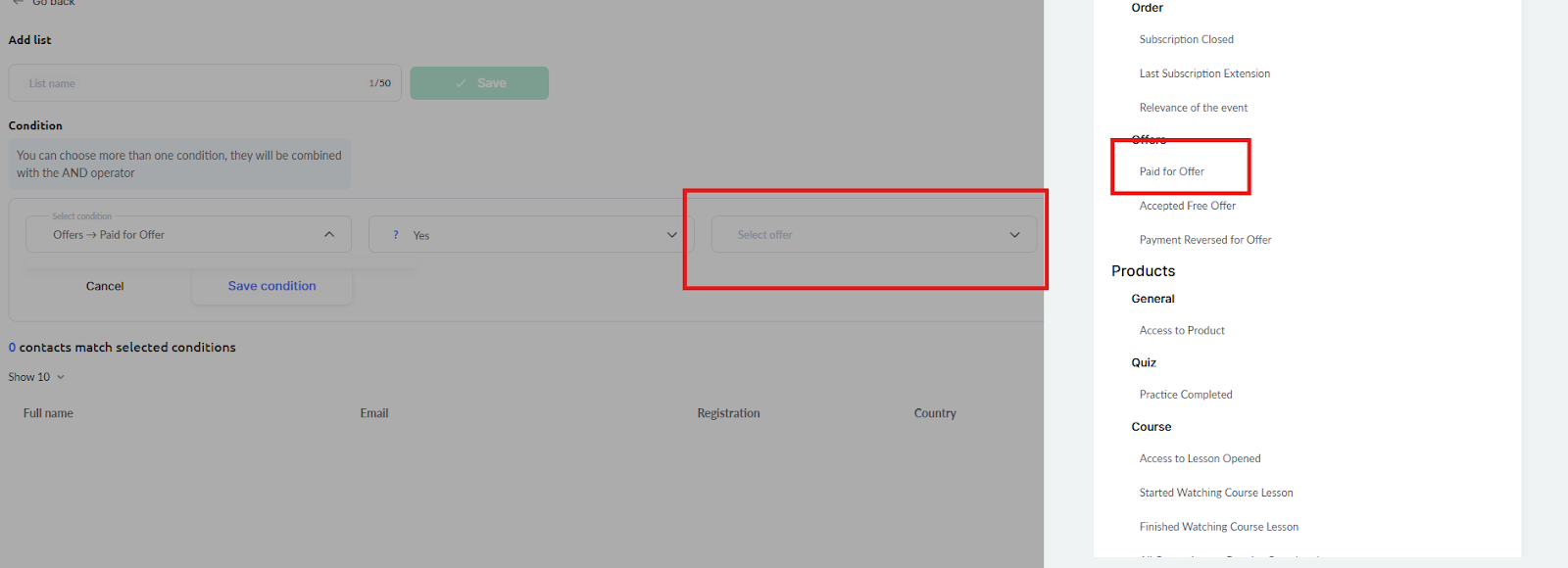Select Accepted Free Offer condition
Screen dimensions: 1568x568
tap(1188, 206)
